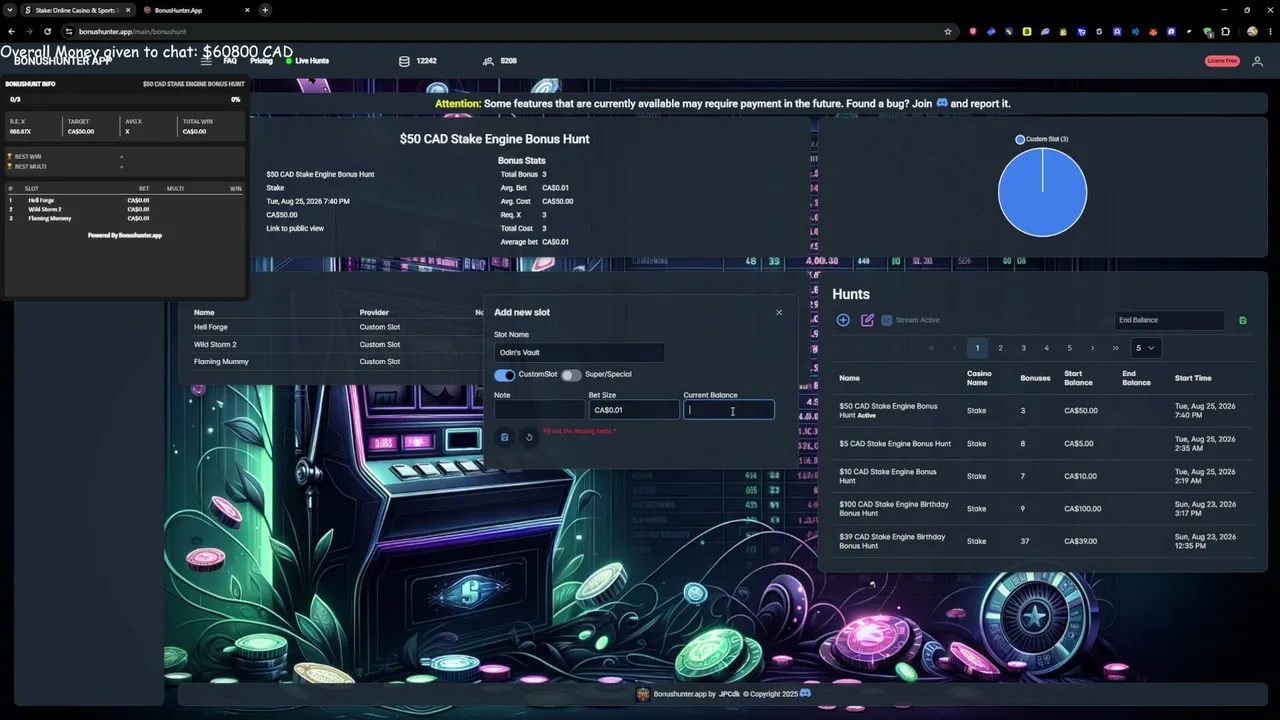Sort hunts by Bonuses column
1280x720 pixels.
pos(1035,378)
